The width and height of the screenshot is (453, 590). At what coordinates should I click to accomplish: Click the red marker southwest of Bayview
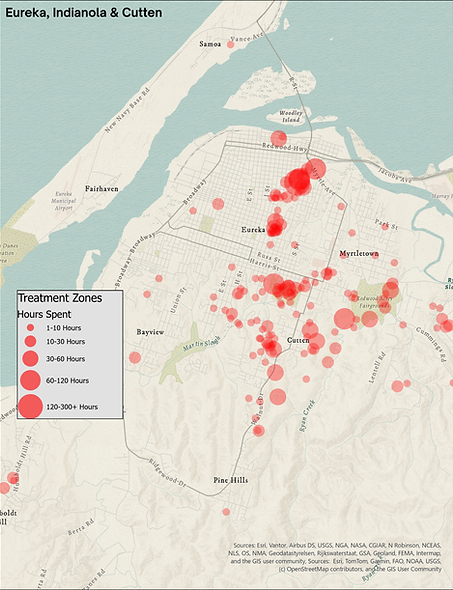[x=135, y=357]
